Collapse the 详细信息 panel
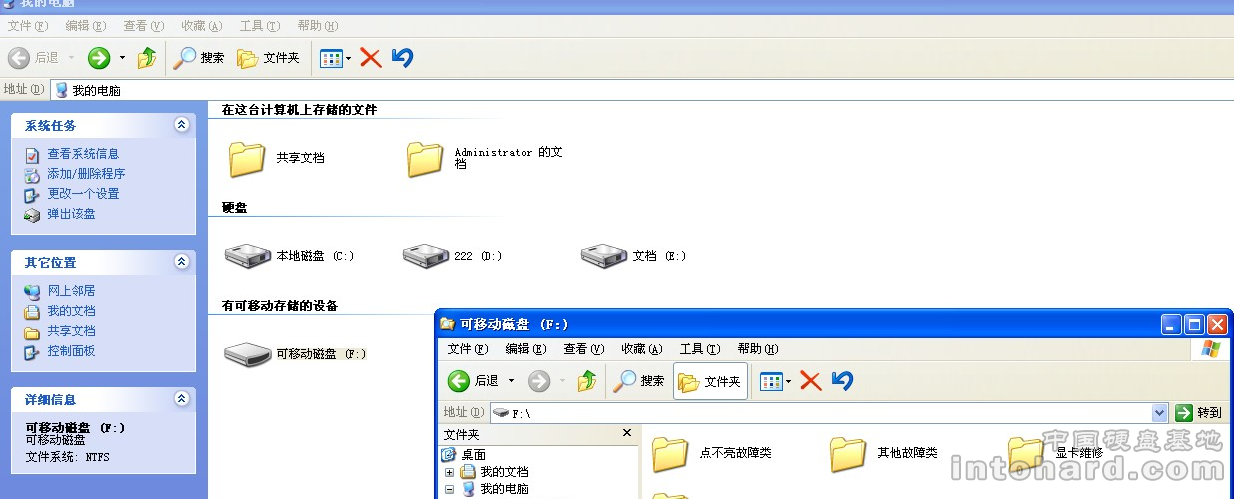 pyautogui.click(x=181, y=399)
